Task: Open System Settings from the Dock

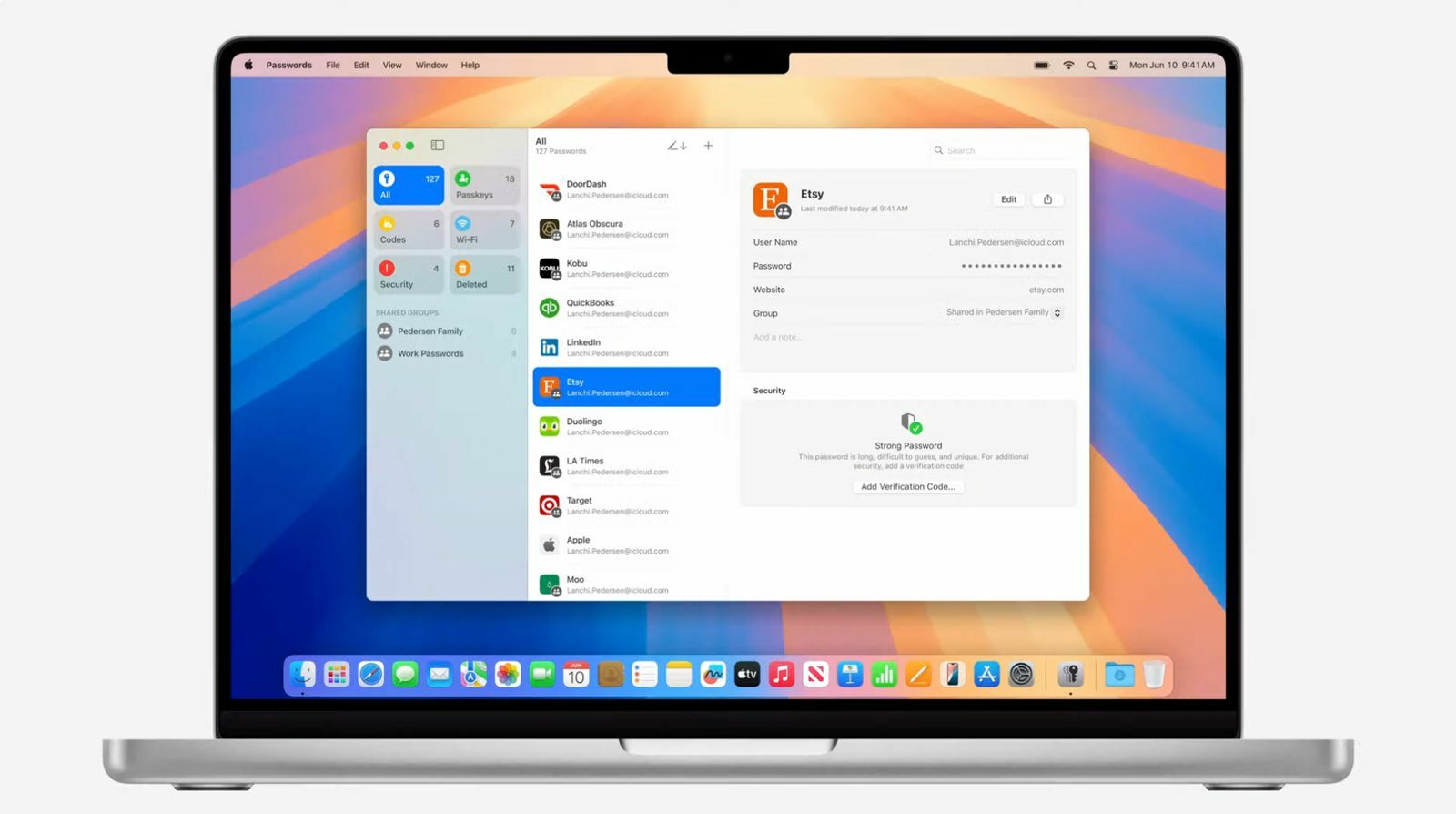Action: click(x=1021, y=675)
